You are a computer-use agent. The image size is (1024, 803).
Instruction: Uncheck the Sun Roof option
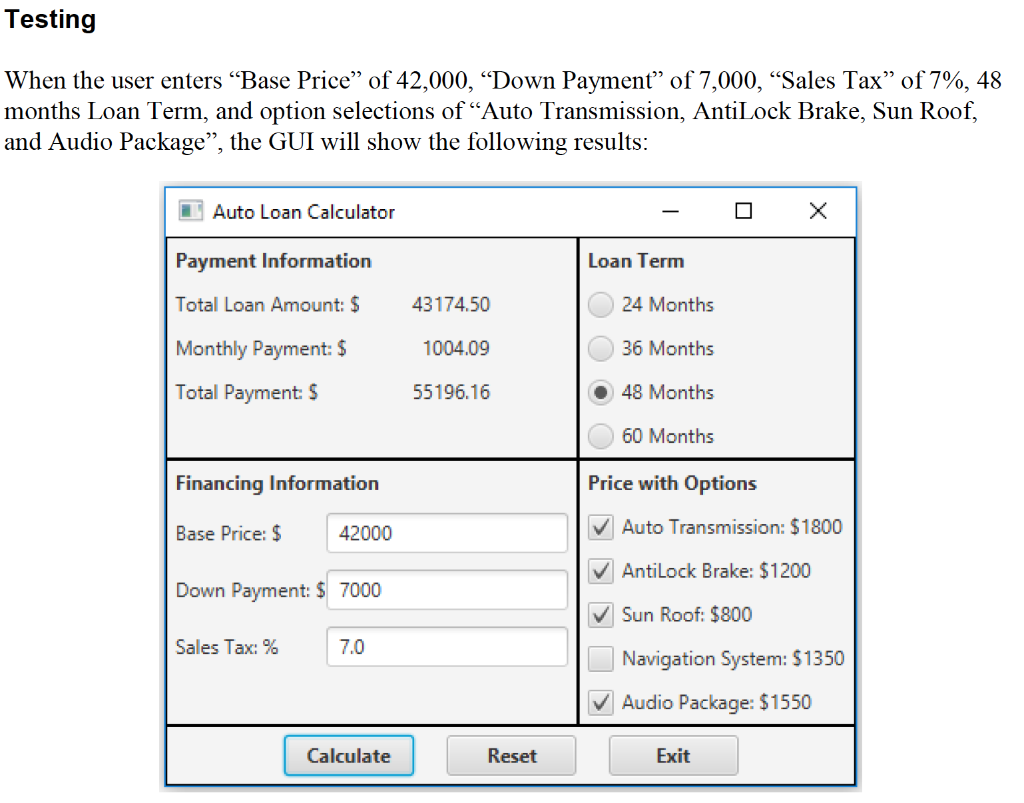coord(600,614)
